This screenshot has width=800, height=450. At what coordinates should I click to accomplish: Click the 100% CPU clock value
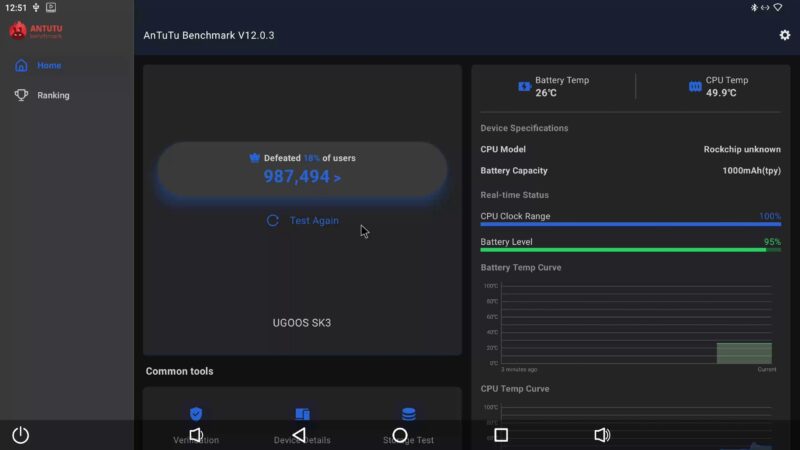[x=770, y=216]
